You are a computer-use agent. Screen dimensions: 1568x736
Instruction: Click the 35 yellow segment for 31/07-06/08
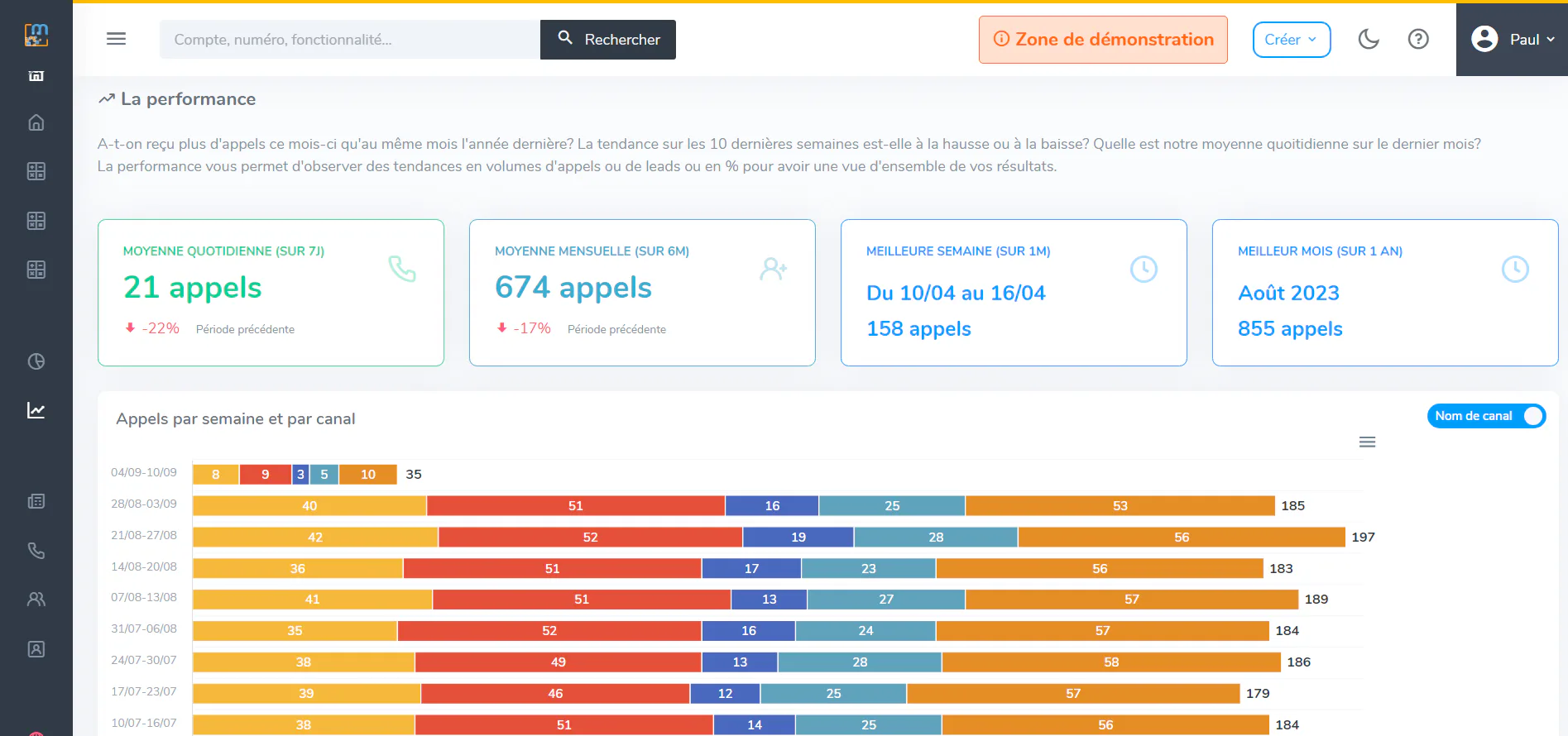pyautogui.click(x=295, y=630)
